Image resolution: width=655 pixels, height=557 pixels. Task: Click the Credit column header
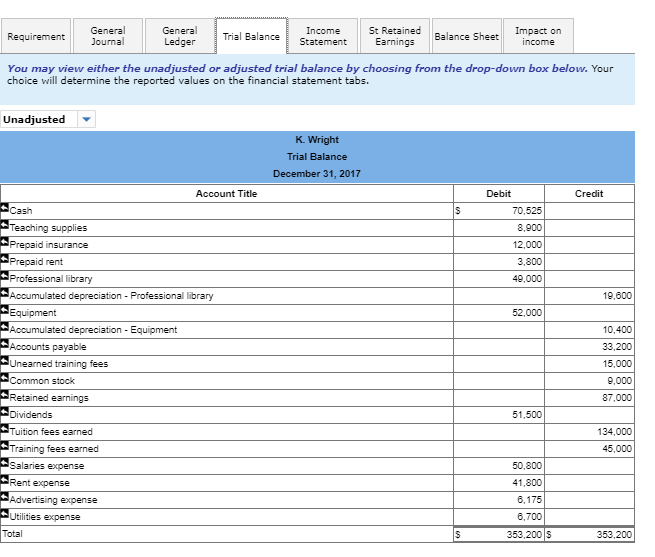(x=589, y=193)
